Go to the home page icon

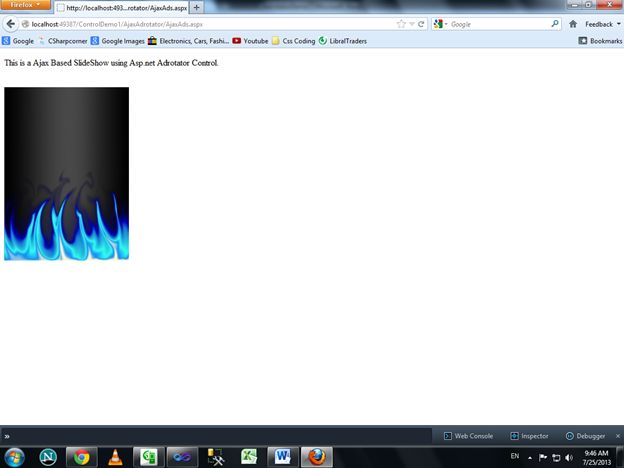click(573, 24)
